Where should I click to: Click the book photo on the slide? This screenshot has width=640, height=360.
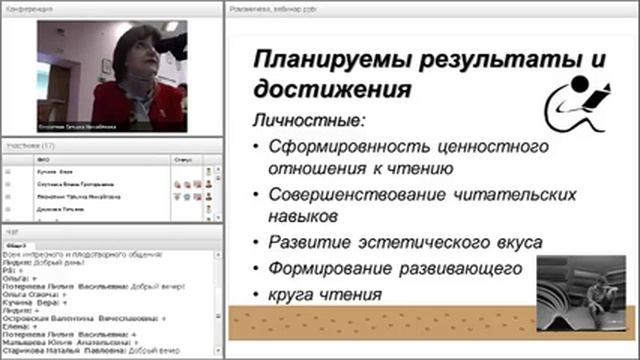(581, 293)
